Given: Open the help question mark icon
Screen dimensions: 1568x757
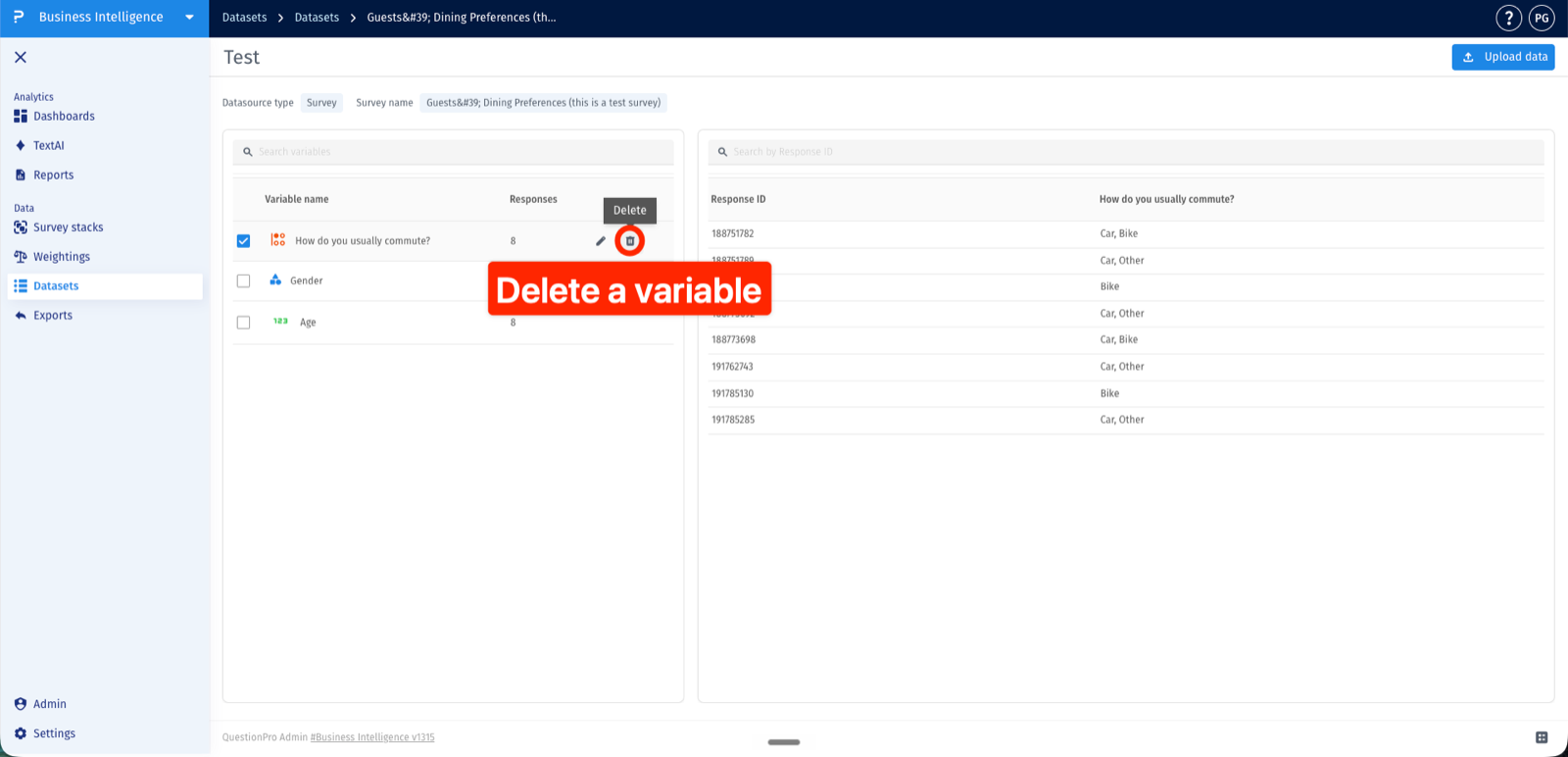Looking at the screenshot, I should (x=1509, y=18).
